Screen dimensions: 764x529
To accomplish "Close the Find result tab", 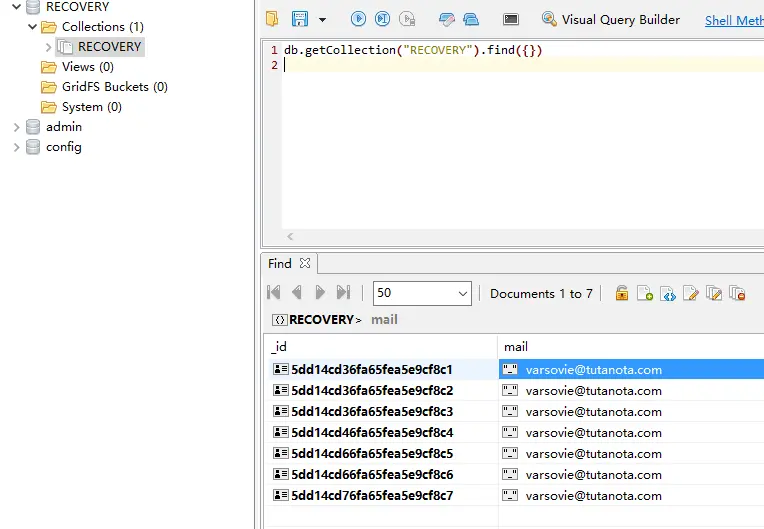I will [x=305, y=263].
